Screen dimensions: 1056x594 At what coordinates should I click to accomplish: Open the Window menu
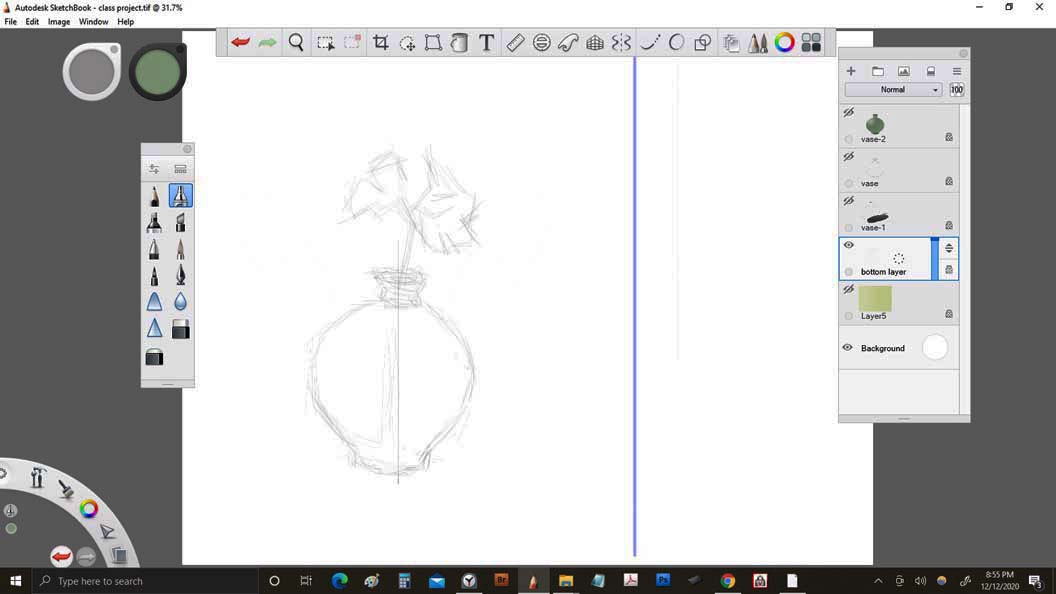[94, 21]
